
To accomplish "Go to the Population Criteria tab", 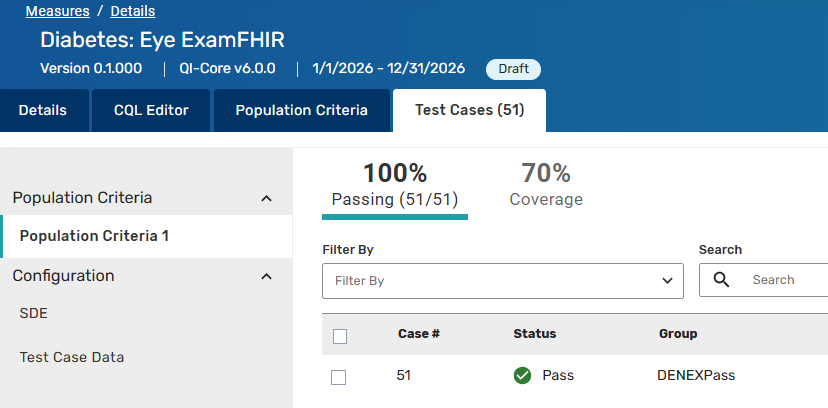I will pyautogui.click(x=302, y=110).
